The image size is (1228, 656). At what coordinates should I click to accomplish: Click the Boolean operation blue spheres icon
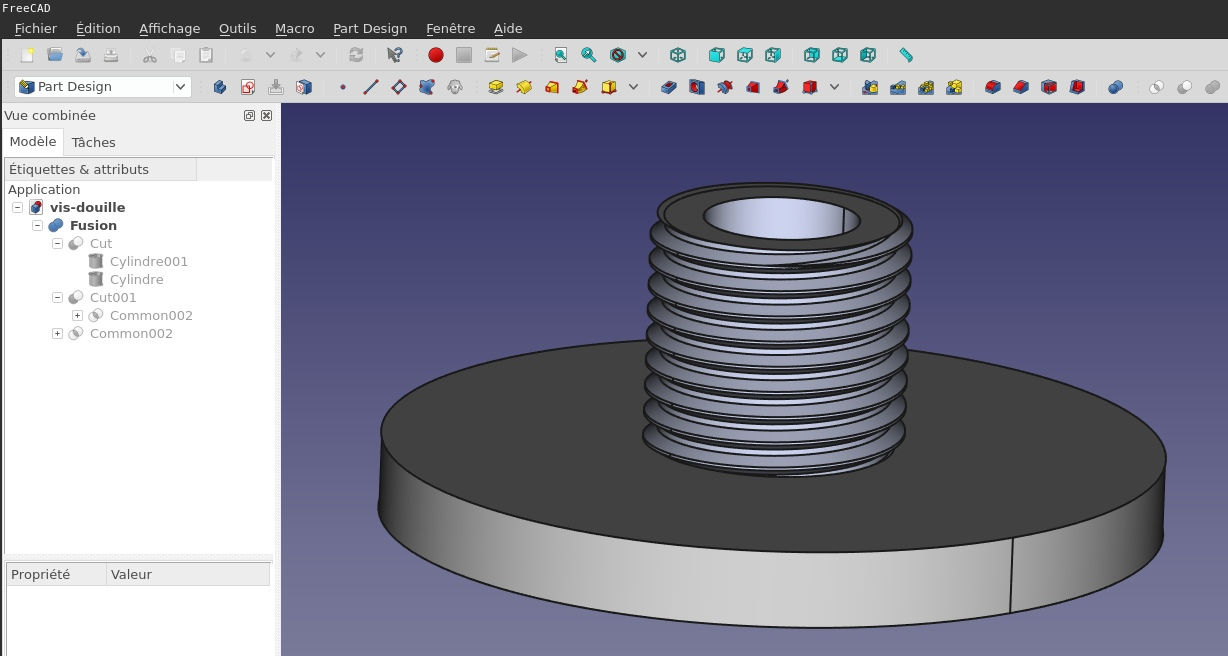(1116, 87)
